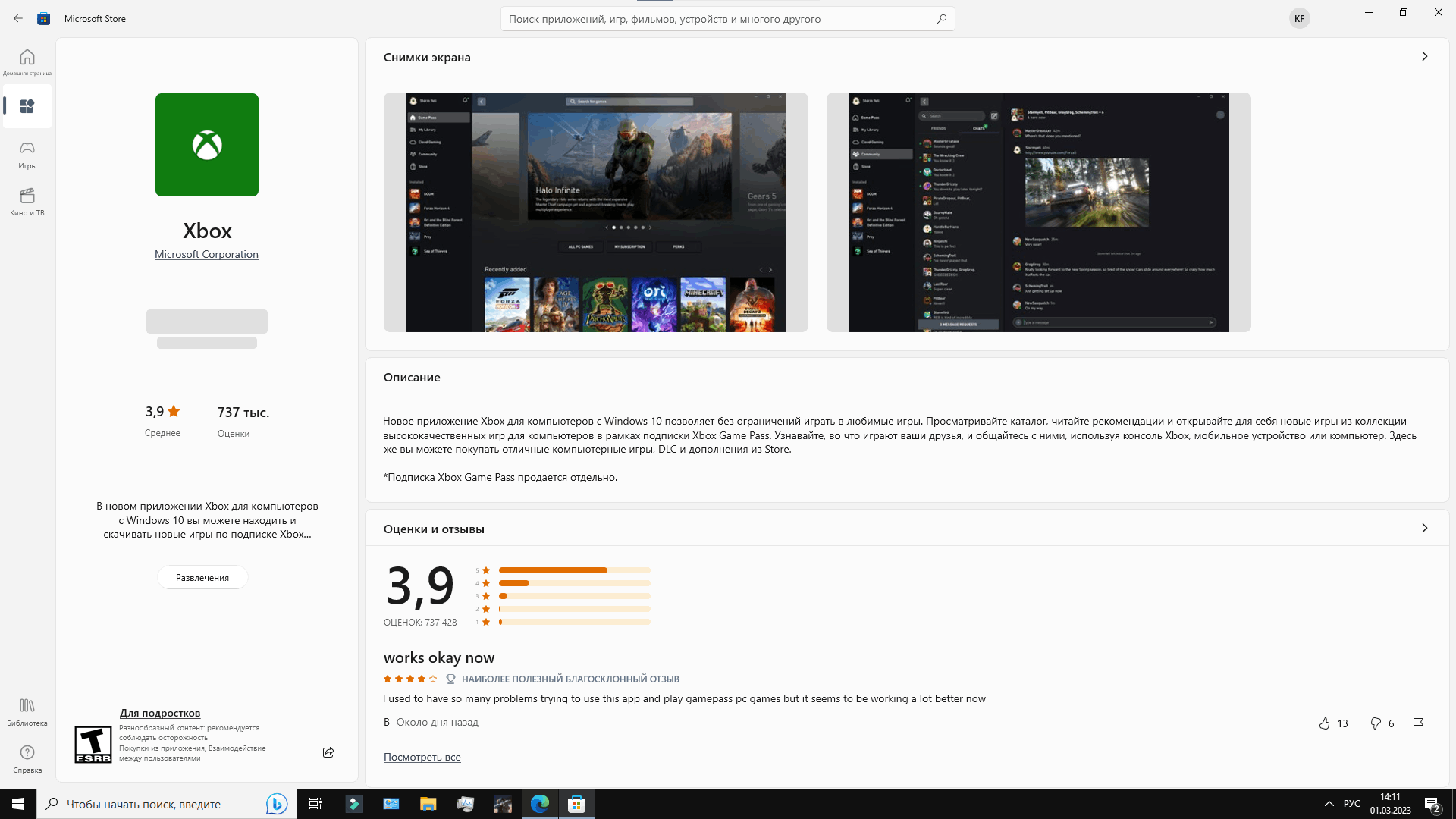The height and width of the screenshot is (819, 1456).
Task: Open the Библиотека library section
Action: (27, 712)
